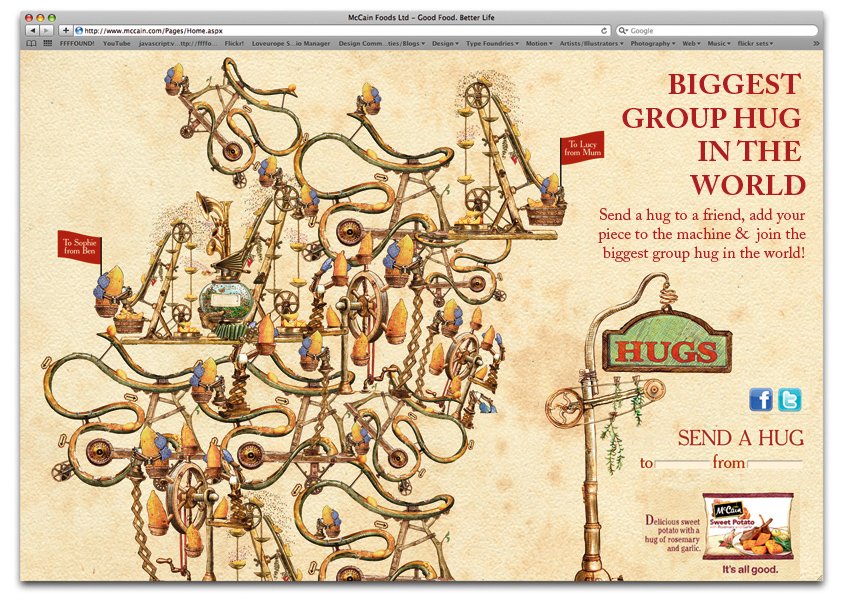Click the reload icon in address bar
This screenshot has width=842, height=605.
click(x=604, y=31)
